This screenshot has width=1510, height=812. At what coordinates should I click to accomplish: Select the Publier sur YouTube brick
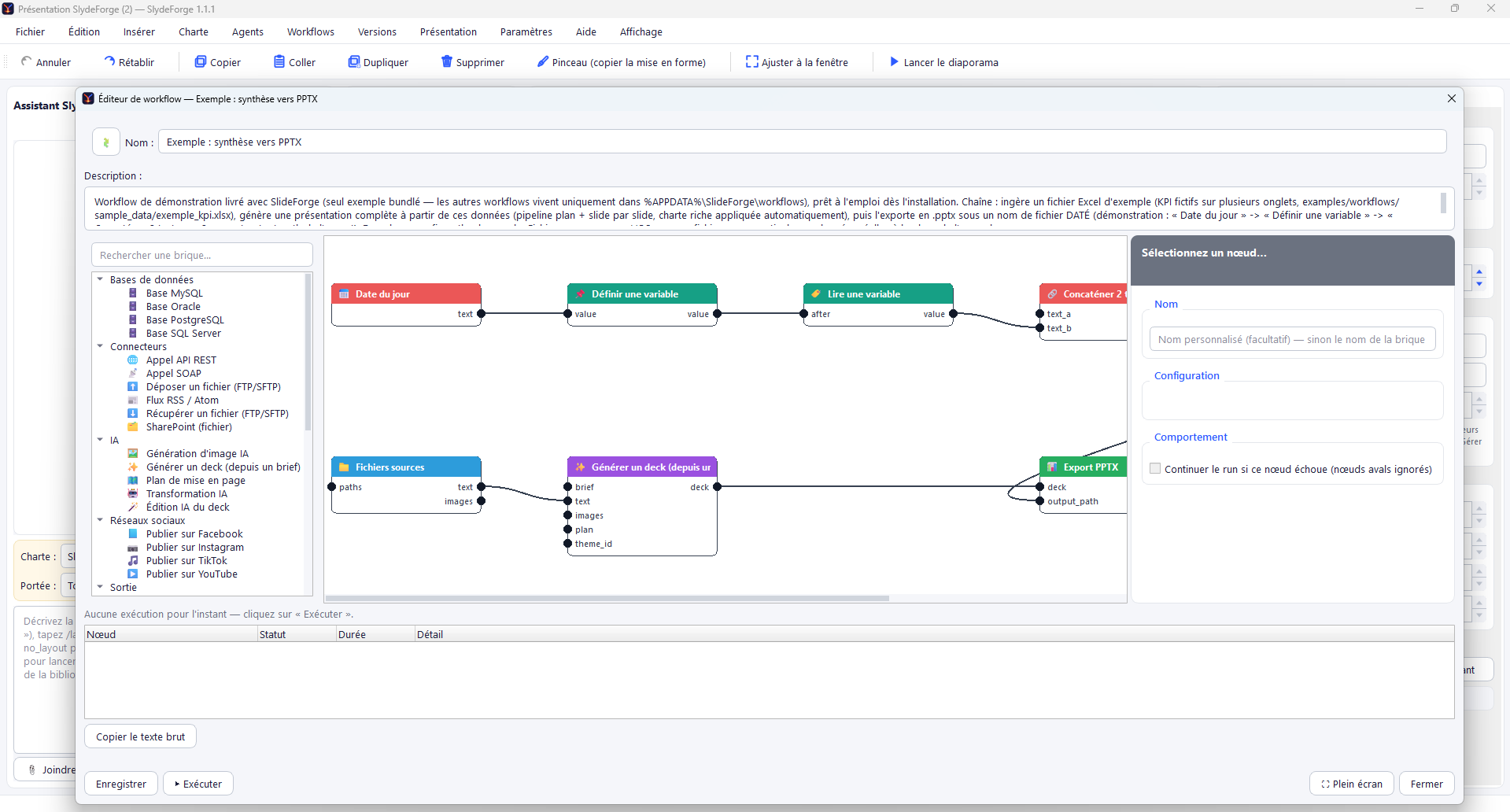pos(192,574)
